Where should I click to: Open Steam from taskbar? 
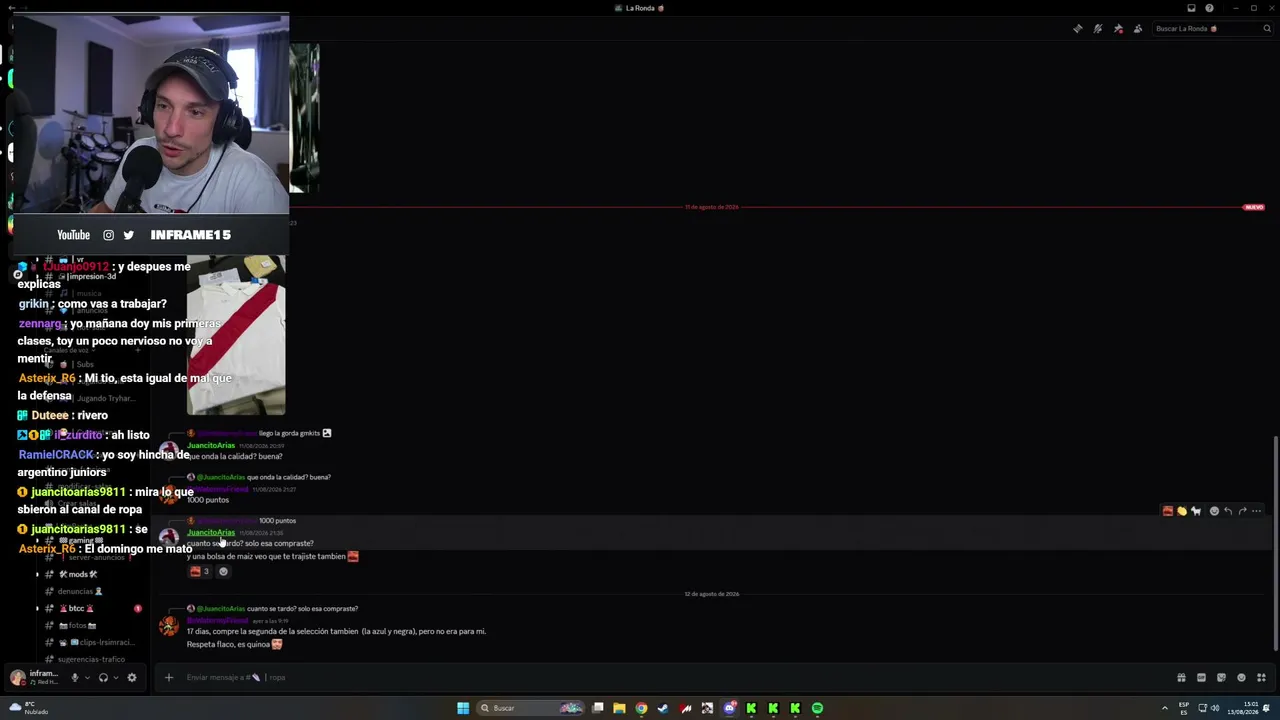[663, 708]
